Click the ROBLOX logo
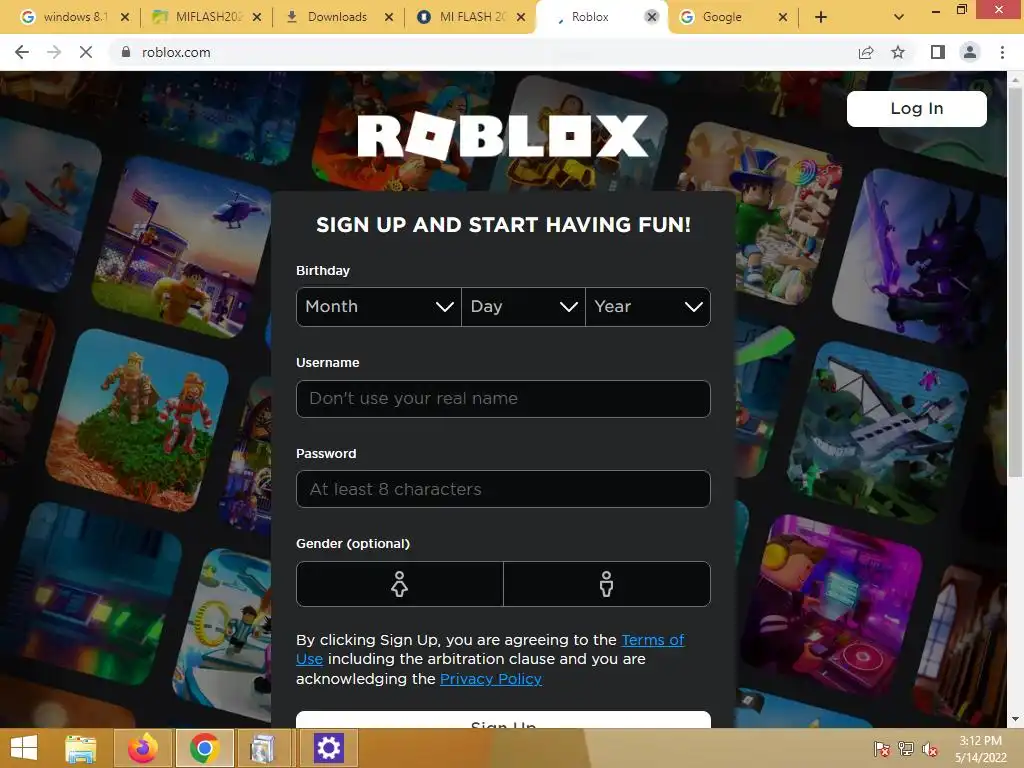The width and height of the screenshot is (1024, 768). (503, 136)
